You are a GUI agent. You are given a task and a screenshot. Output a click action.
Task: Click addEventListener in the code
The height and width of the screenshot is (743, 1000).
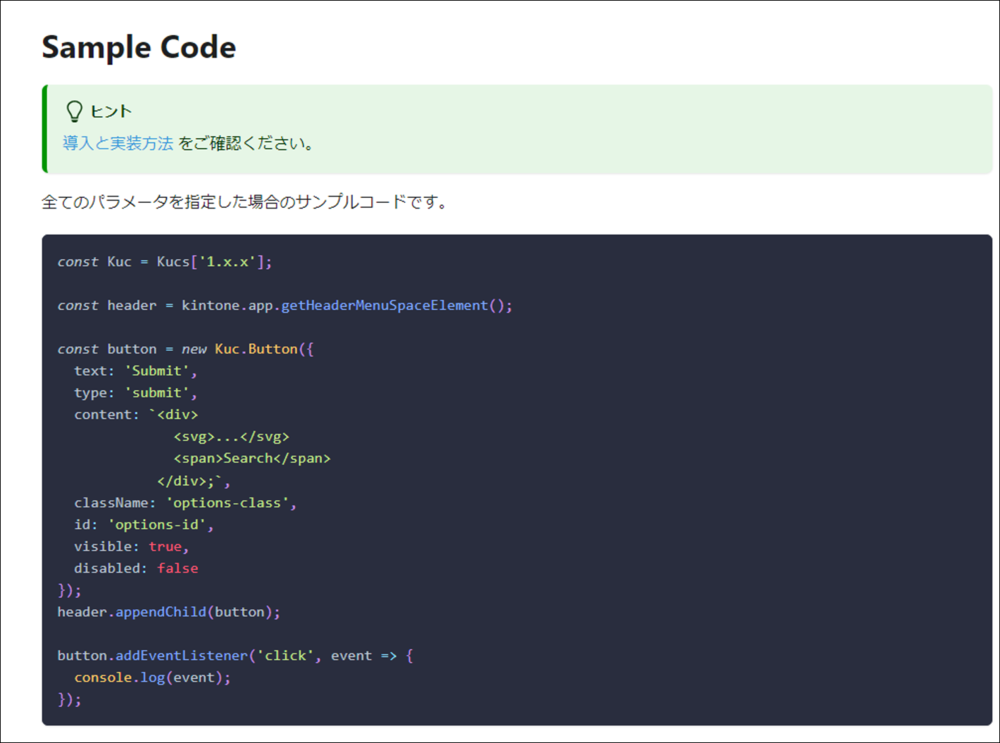pyautogui.click(x=192, y=656)
